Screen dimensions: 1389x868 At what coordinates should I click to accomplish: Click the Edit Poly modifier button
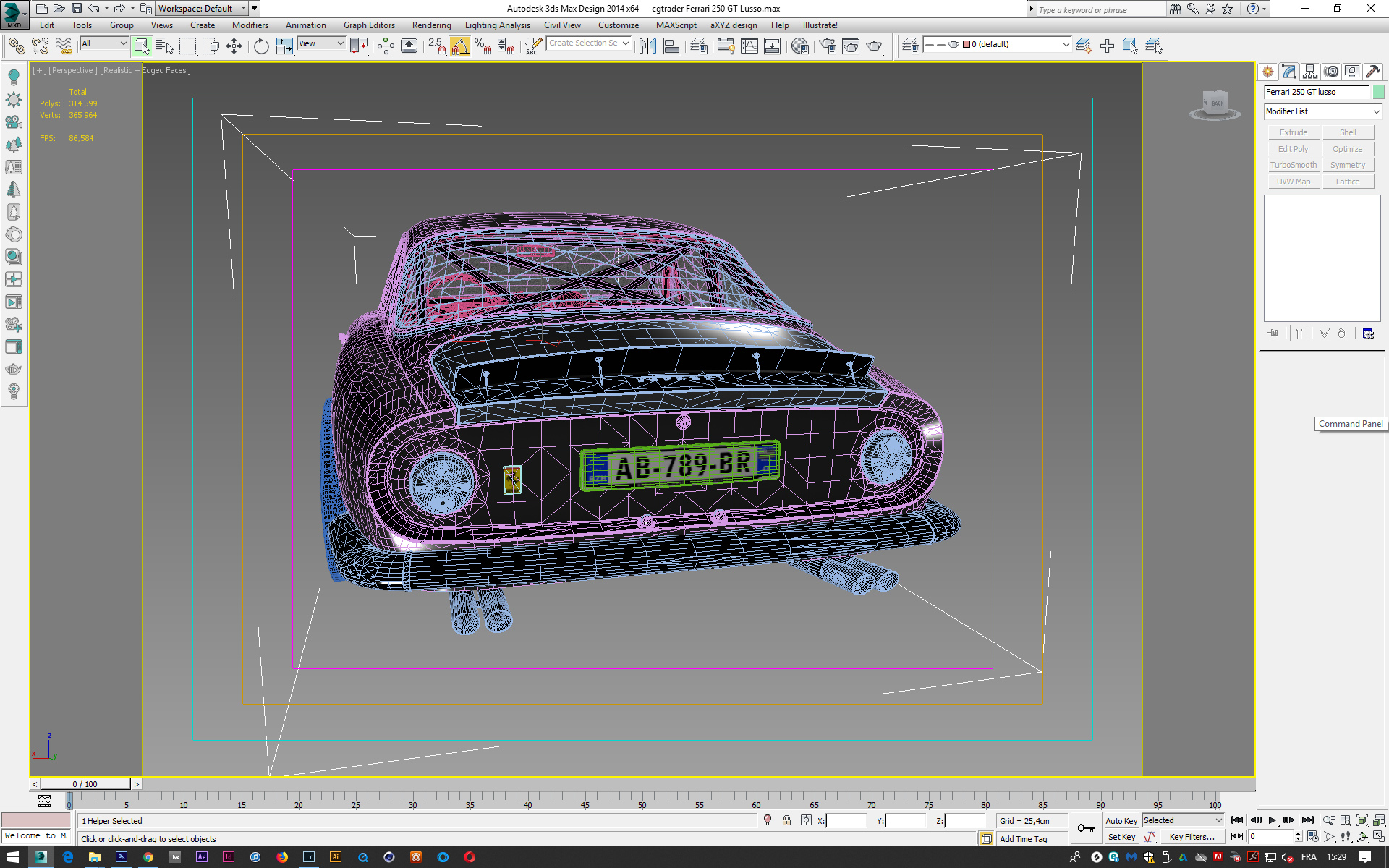(1294, 149)
